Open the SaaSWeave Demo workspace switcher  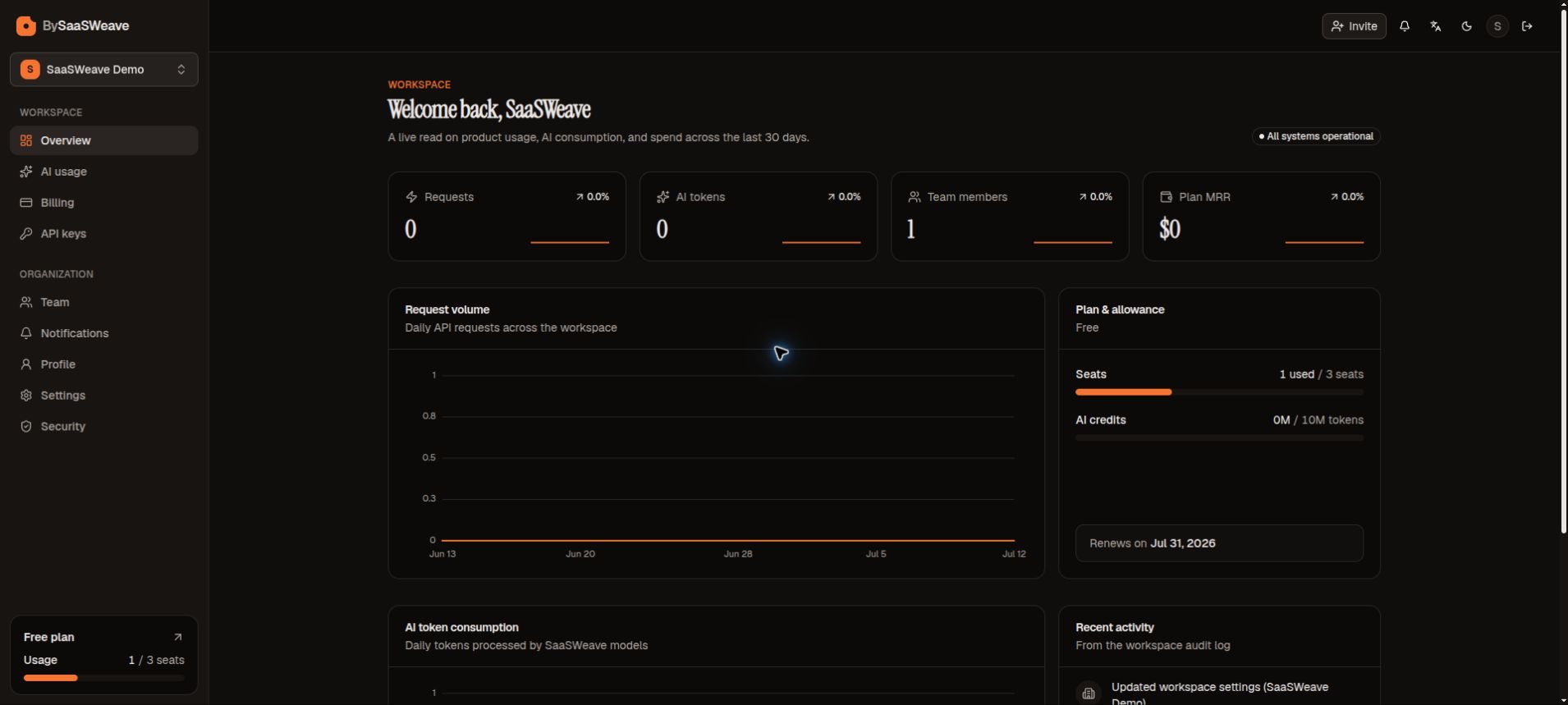(104, 70)
